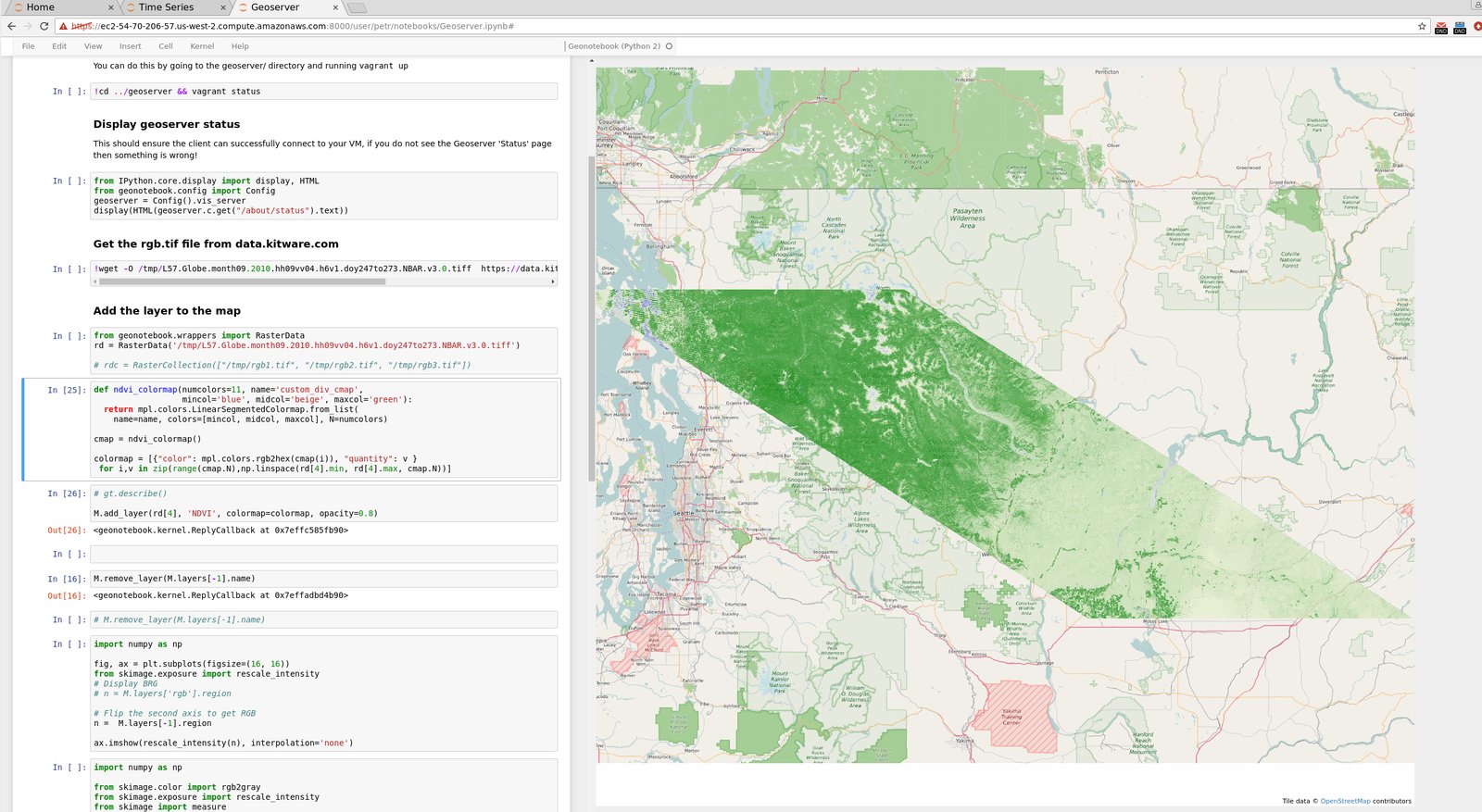Bookmark the page with the star icon
This screenshot has width=1482, height=812.
tap(1422, 26)
